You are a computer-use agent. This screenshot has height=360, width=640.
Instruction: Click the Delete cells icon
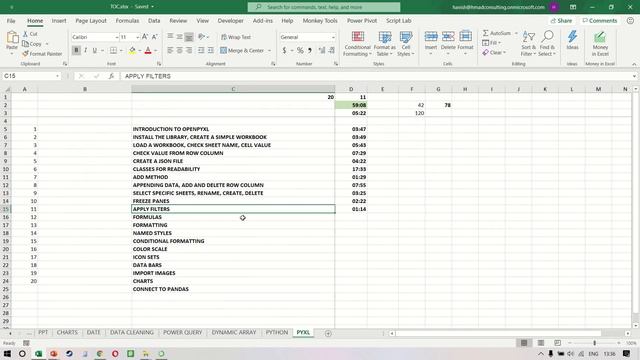tap(448, 38)
